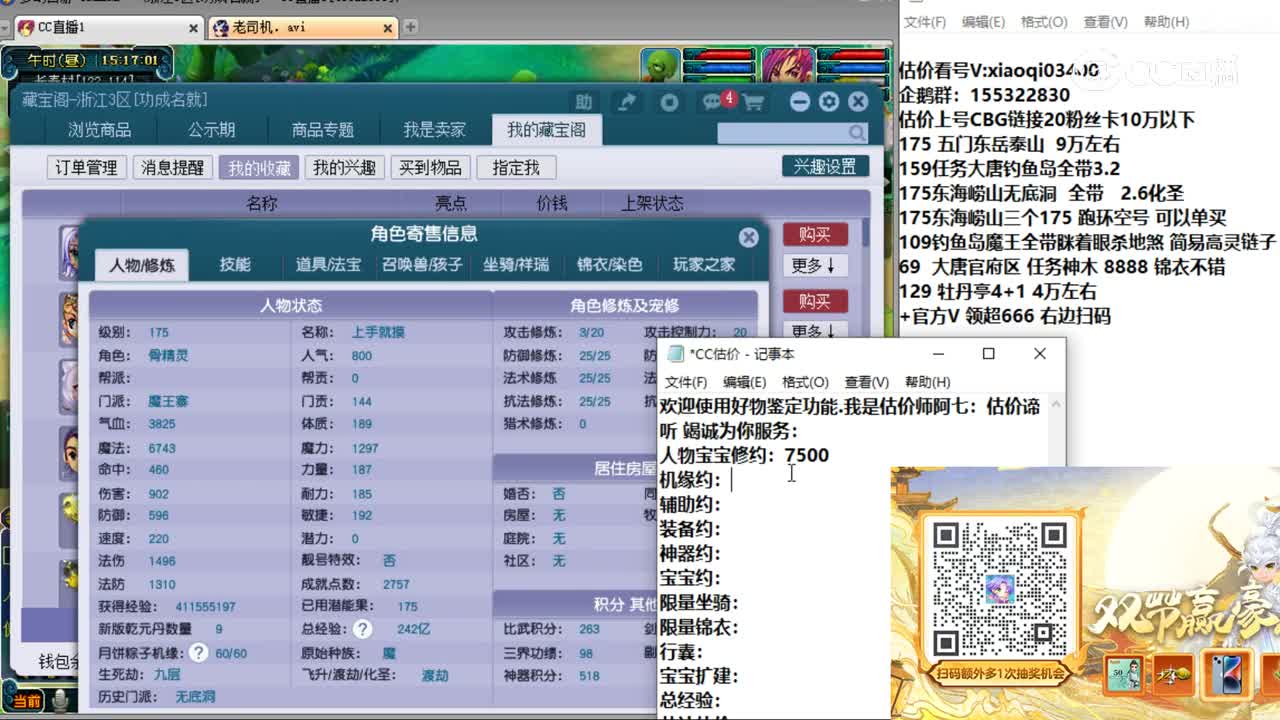The image size is (1280, 720).
Task: Click the question mark next to 总经验
Action: tap(362, 629)
